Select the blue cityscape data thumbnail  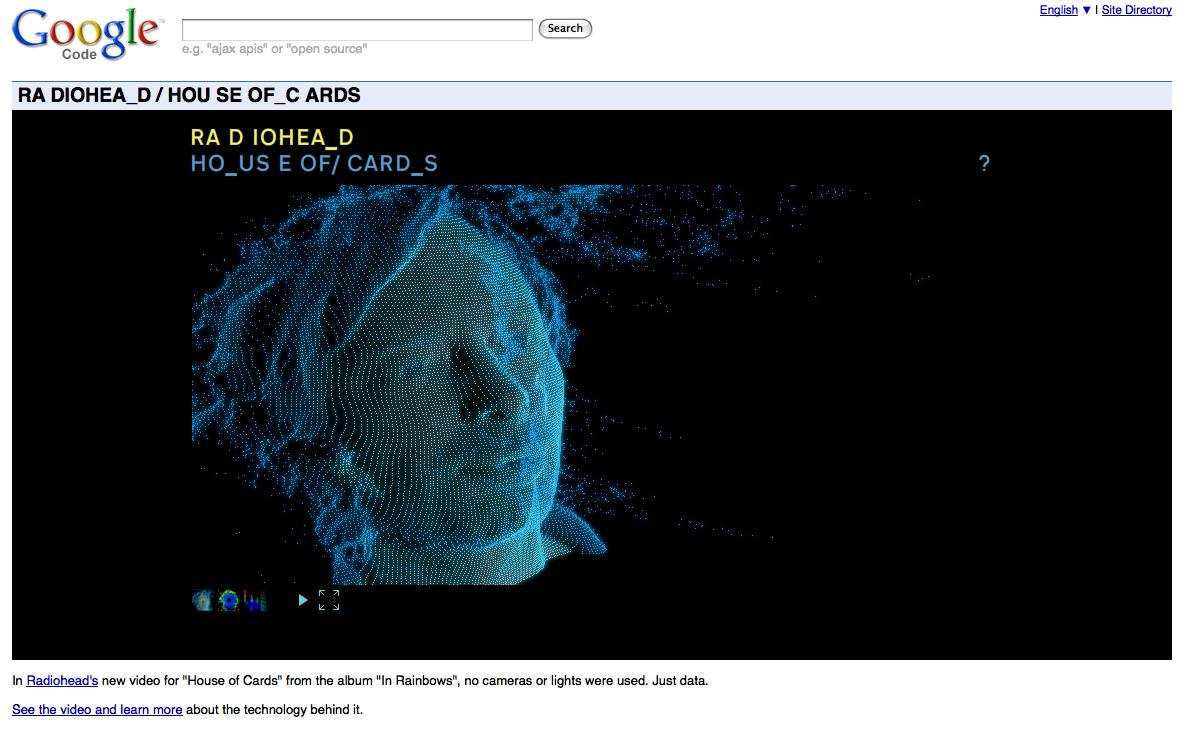(x=255, y=601)
